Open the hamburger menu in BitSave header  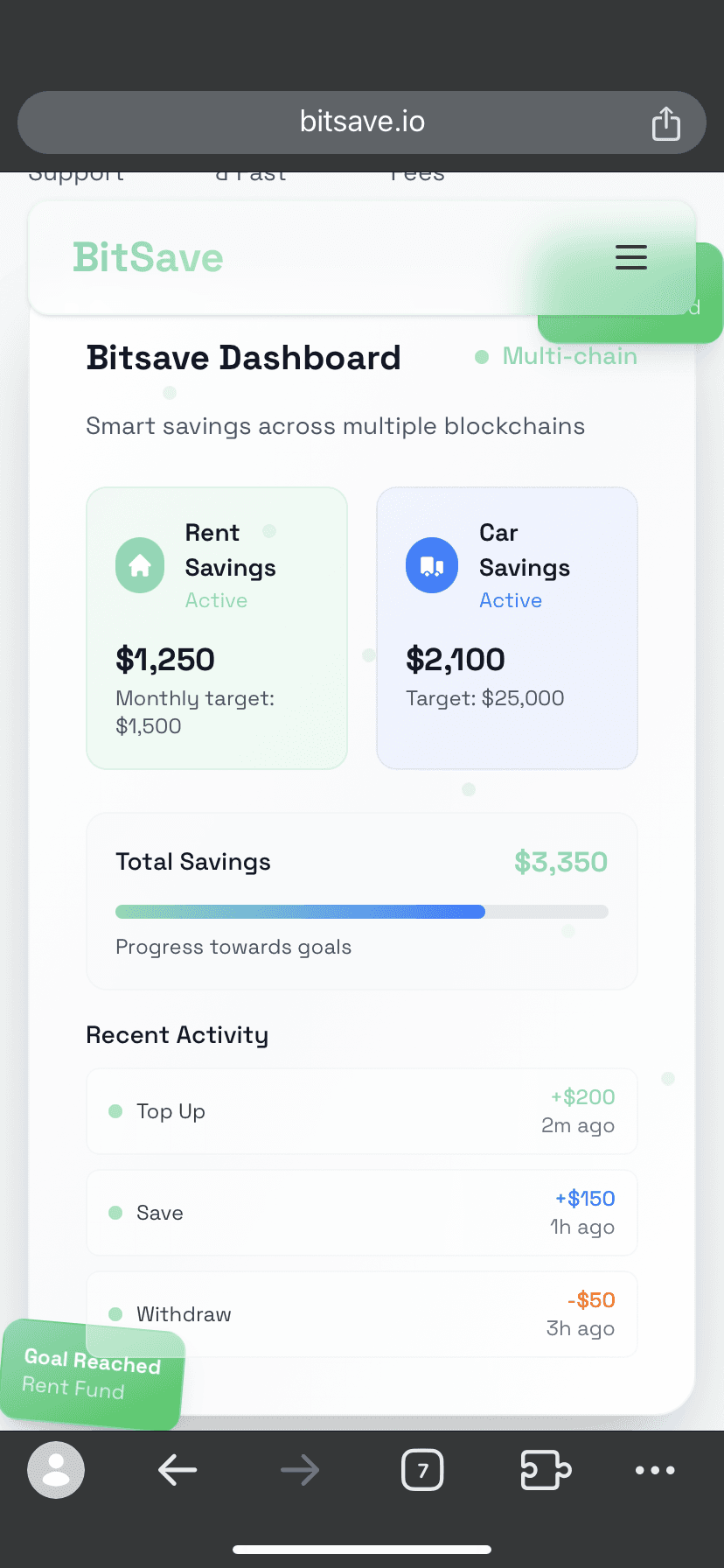[x=630, y=257]
